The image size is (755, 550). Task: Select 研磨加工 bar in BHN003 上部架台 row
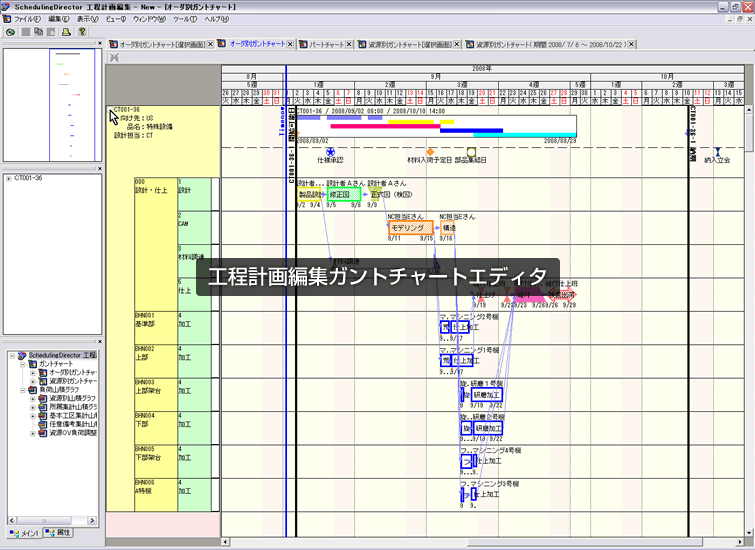(487, 395)
